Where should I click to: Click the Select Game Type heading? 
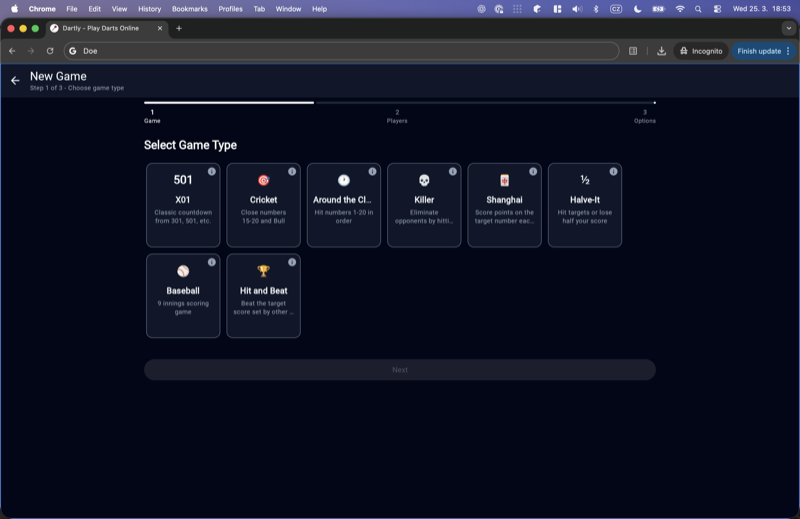click(x=190, y=145)
